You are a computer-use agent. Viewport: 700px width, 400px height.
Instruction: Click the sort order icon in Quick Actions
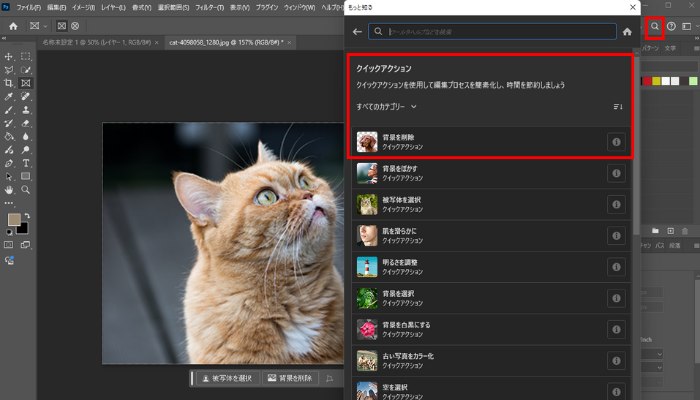[618, 107]
